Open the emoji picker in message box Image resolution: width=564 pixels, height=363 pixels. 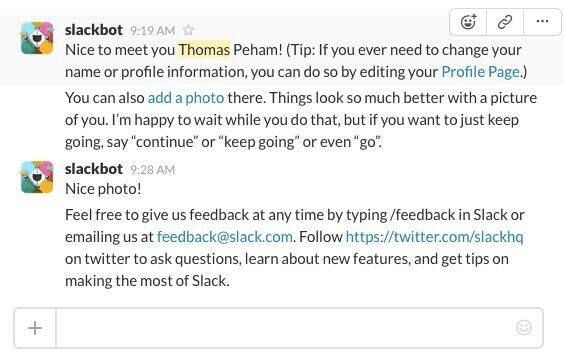point(524,328)
